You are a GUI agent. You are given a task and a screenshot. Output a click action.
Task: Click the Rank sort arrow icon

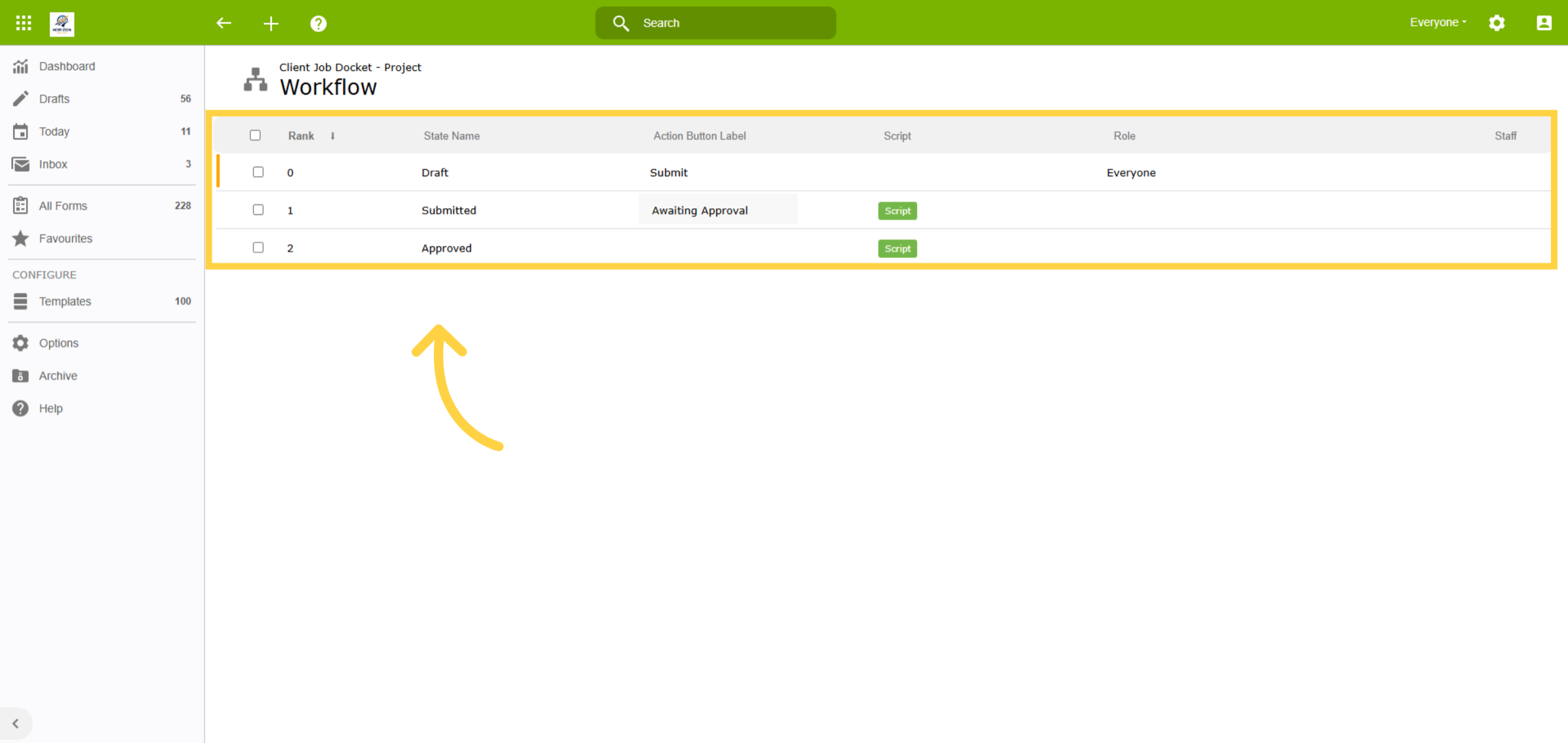coord(333,136)
